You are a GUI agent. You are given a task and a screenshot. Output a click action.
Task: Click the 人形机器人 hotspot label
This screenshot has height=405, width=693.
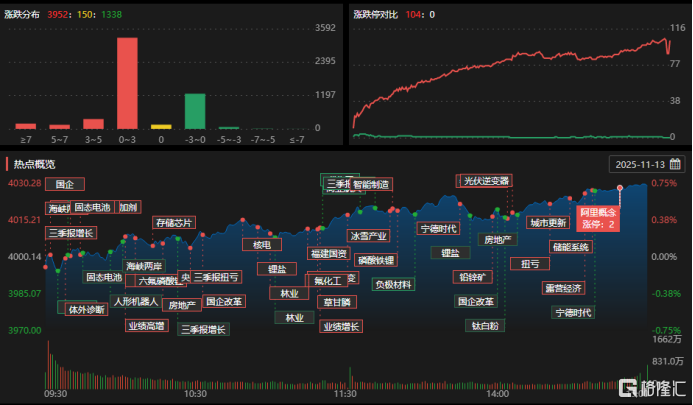[x=135, y=301]
